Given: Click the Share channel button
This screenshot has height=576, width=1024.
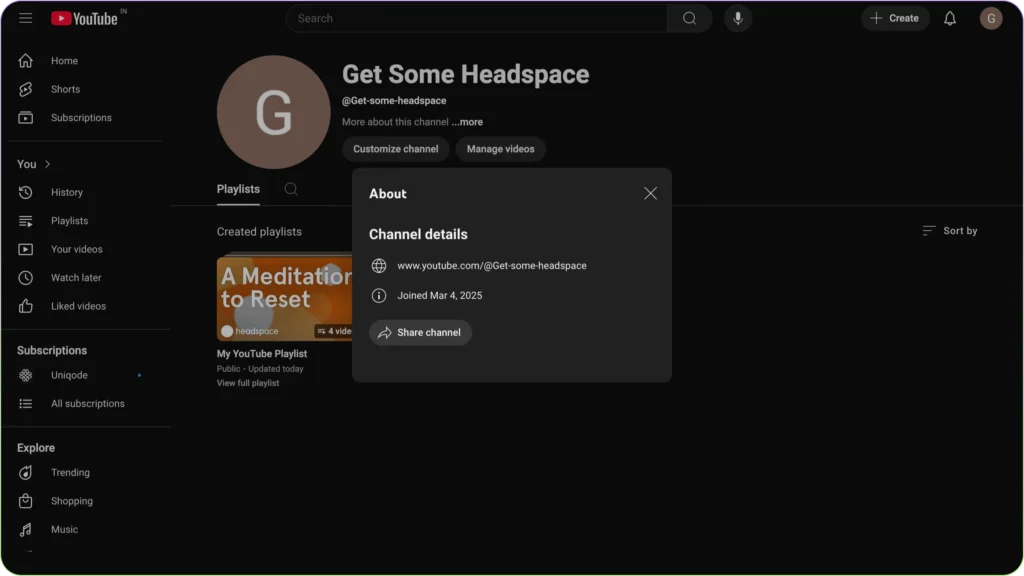Looking at the screenshot, I should pos(420,333).
